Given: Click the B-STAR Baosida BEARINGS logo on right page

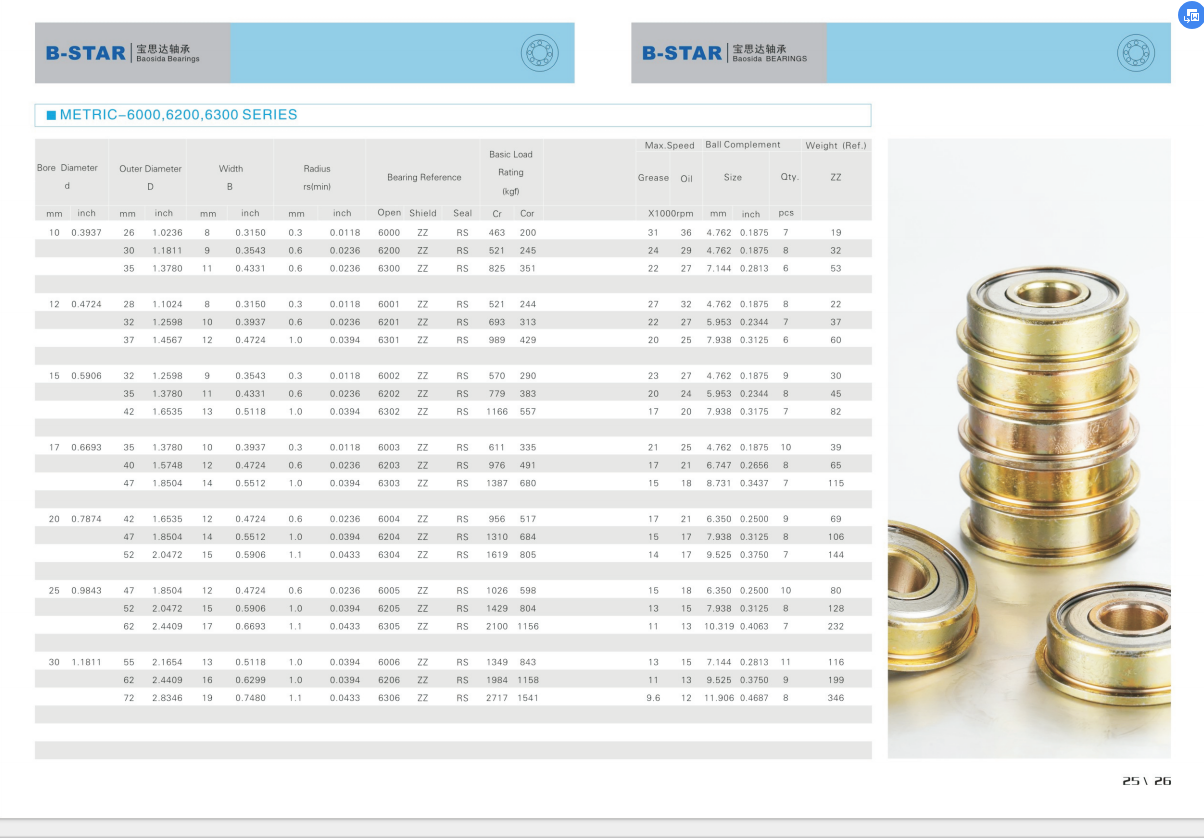Looking at the screenshot, I should point(724,53).
